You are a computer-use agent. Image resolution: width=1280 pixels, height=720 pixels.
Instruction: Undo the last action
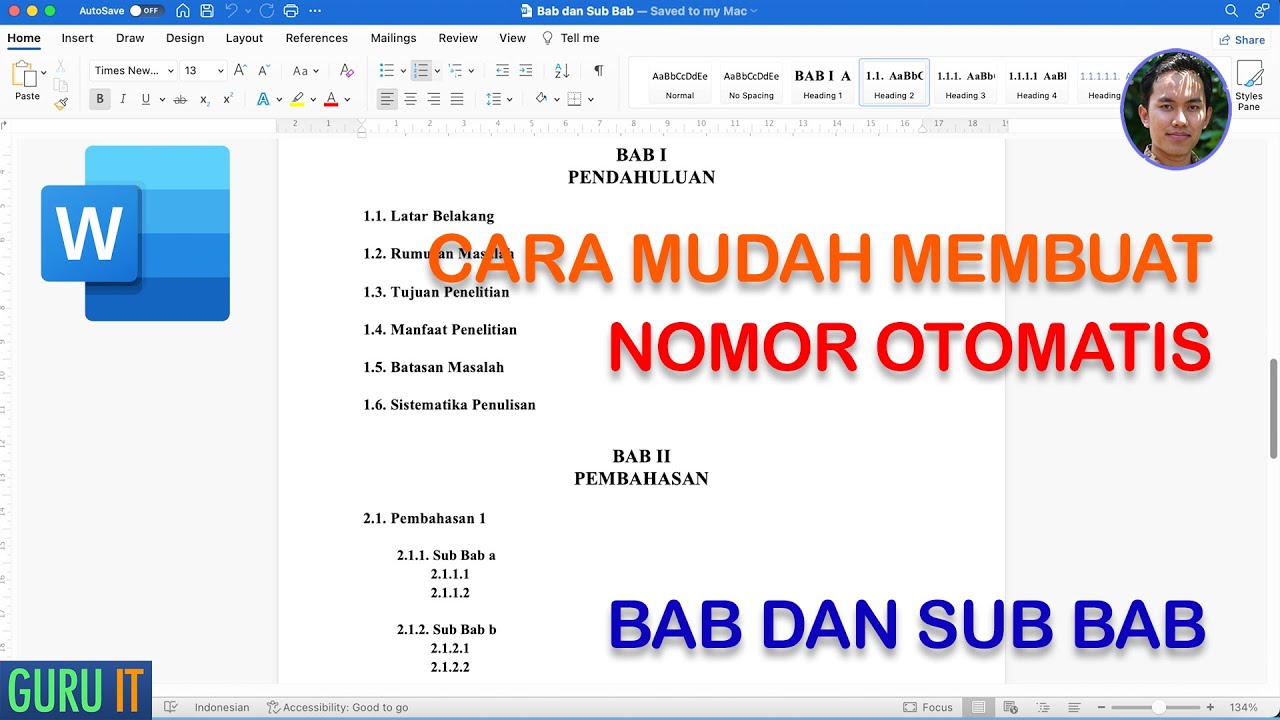pos(232,11)
